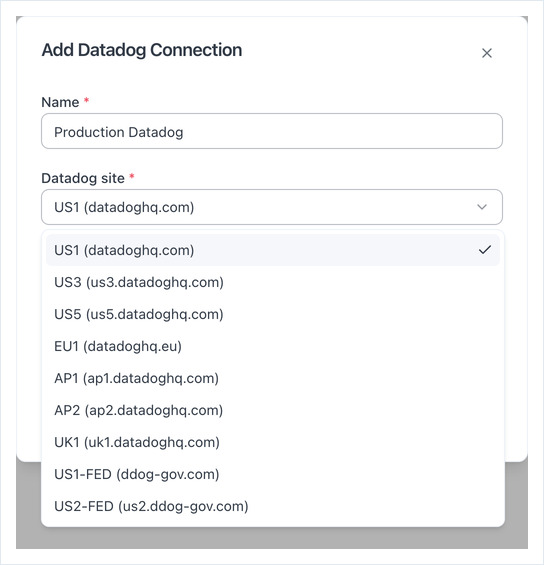Click the Name field label
544x565 pixels.
click(61, 102)
